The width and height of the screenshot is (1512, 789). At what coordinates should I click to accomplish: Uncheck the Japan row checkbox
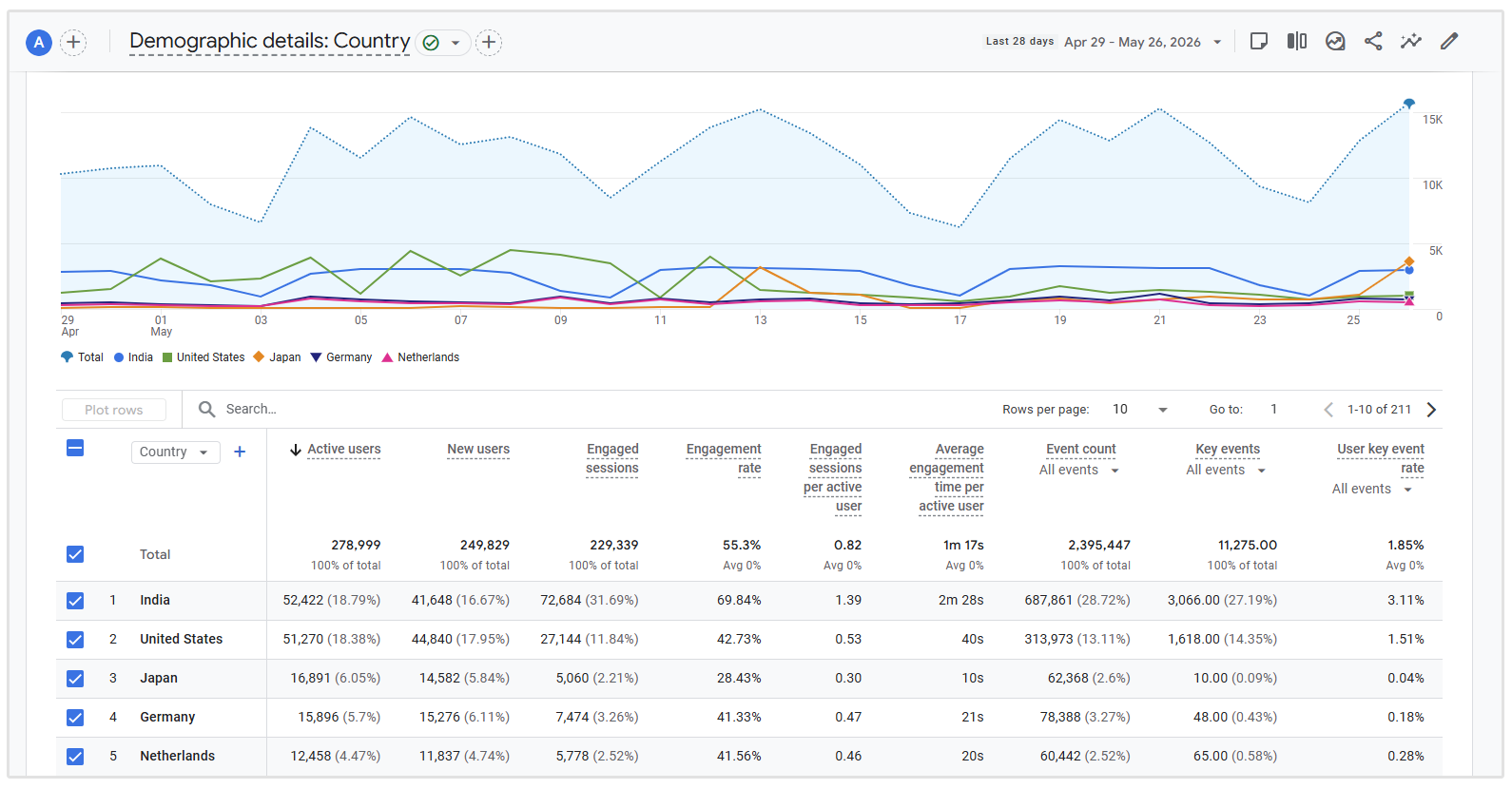(75, 679)
